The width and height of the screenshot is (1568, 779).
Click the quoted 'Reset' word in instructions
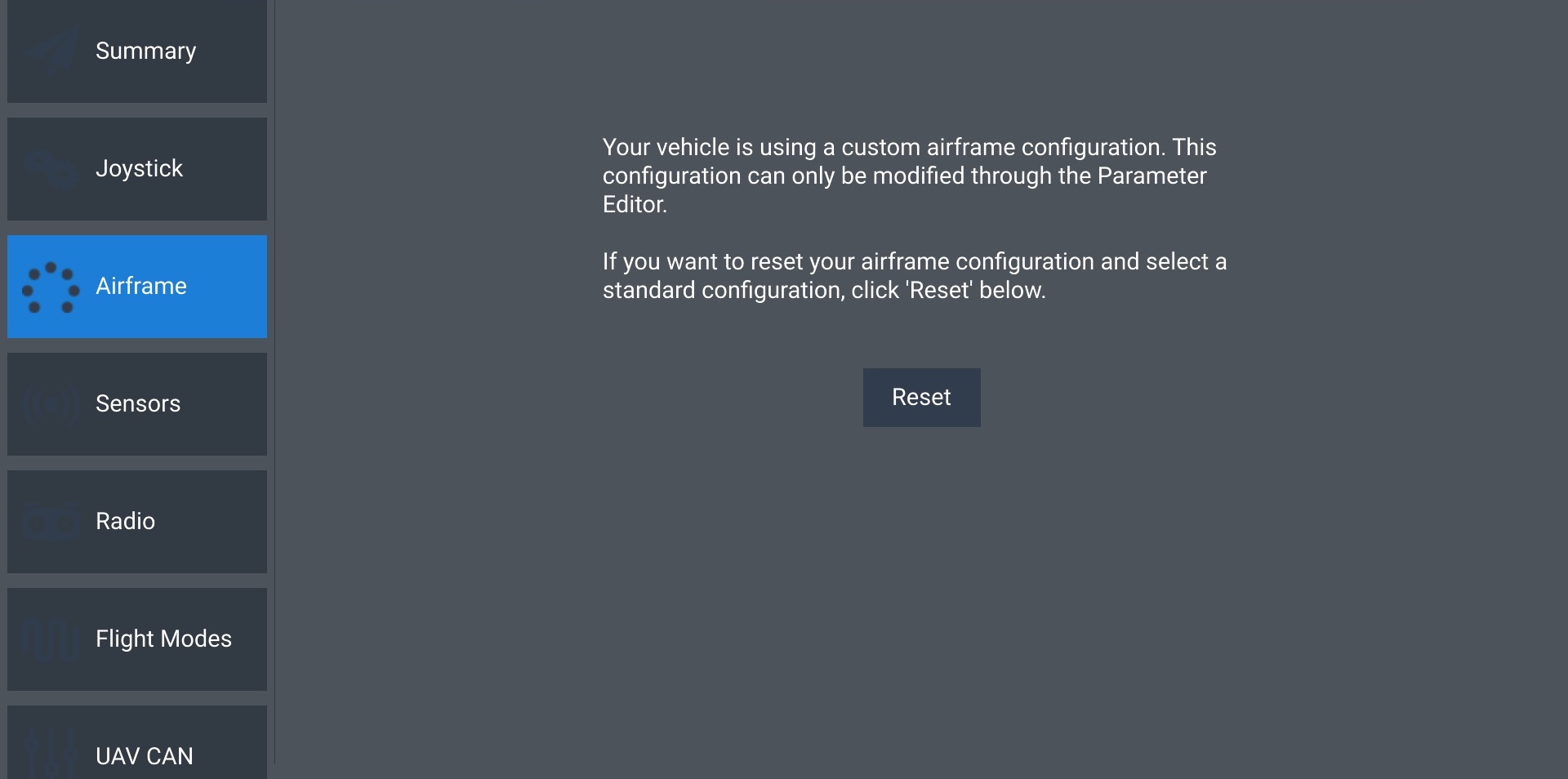coord(939,291)
